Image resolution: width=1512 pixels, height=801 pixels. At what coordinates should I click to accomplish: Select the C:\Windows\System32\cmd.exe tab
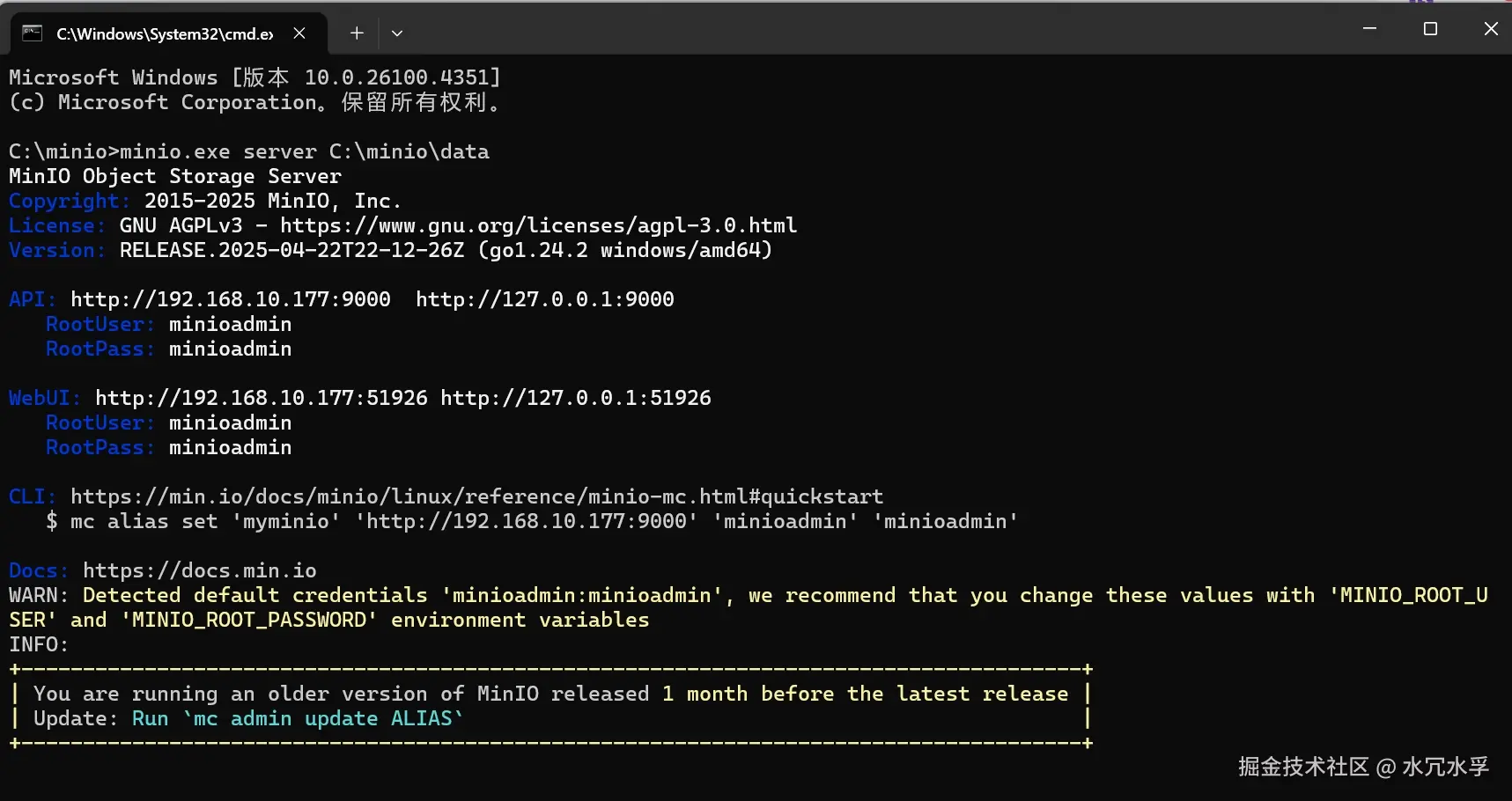coord(165,33)
